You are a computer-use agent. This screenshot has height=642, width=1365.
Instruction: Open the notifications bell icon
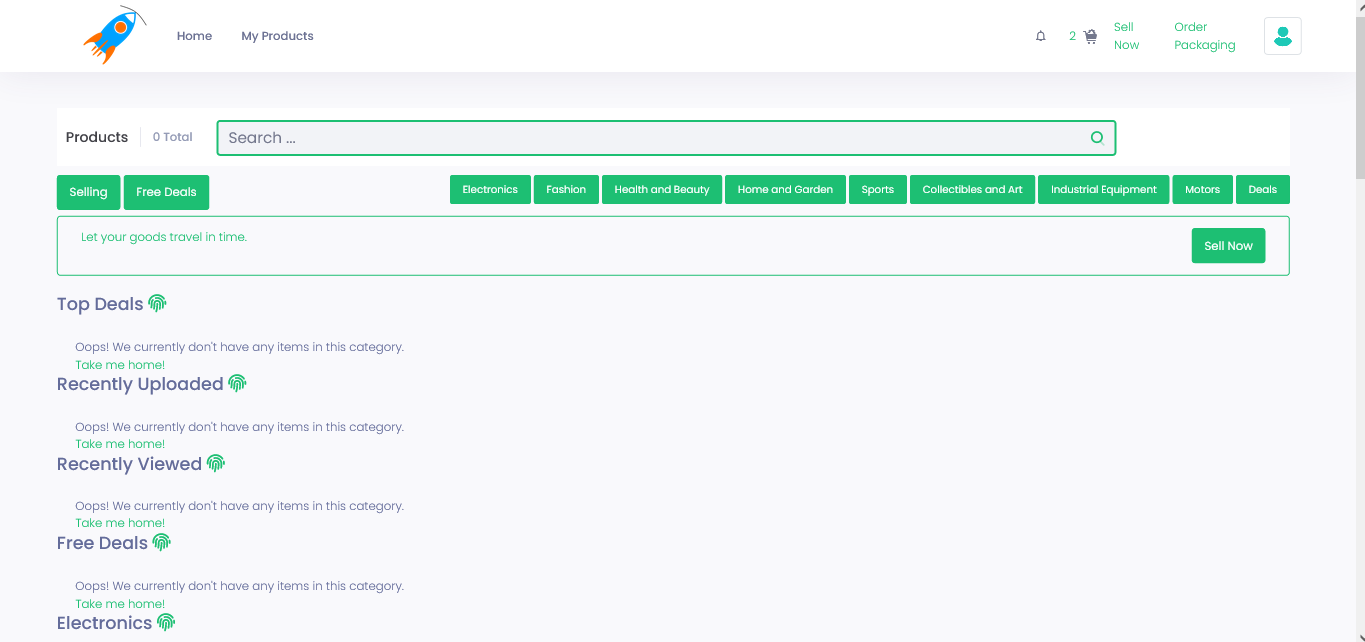pyautogui.click(x=1040, y=36)
